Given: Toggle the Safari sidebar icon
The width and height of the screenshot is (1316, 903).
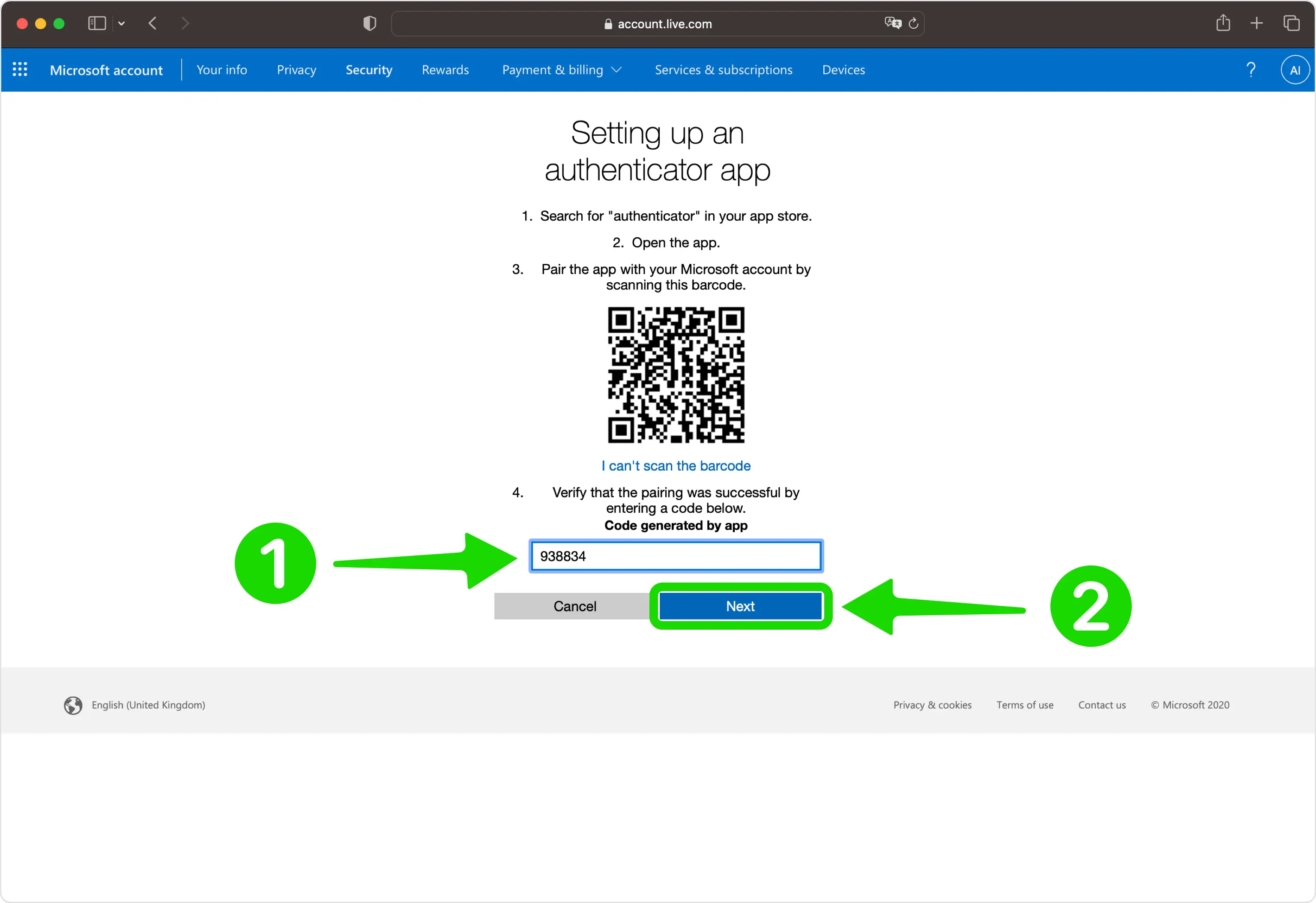Looking at the screenshot, I should click(97, 23).
